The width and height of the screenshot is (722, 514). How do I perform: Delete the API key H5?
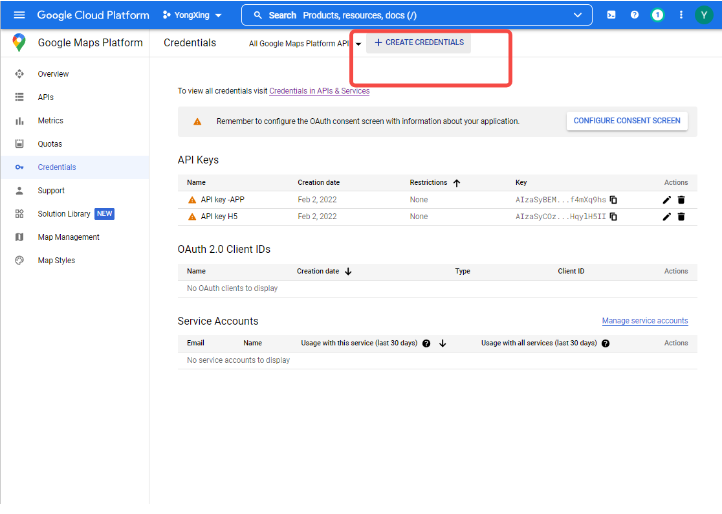(681, 216)
